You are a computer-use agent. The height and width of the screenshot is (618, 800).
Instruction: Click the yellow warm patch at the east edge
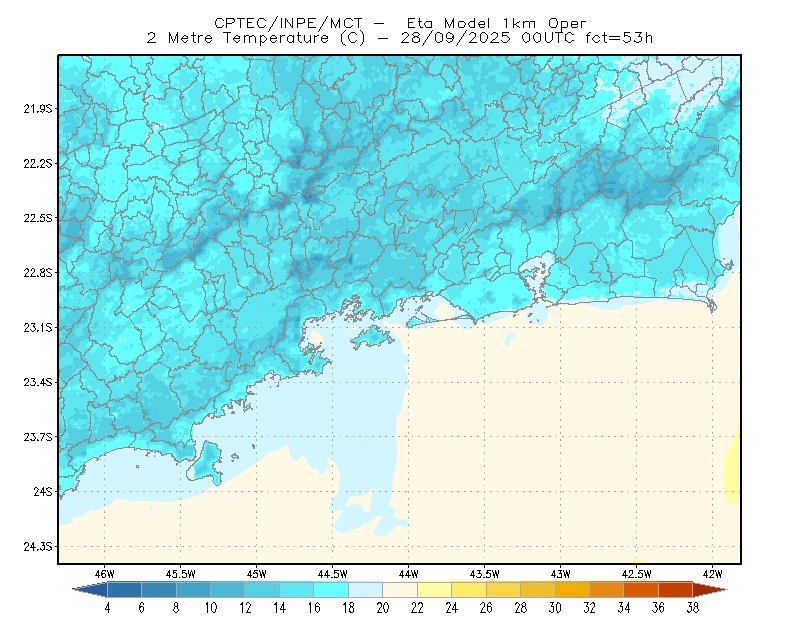coord(733,465)
